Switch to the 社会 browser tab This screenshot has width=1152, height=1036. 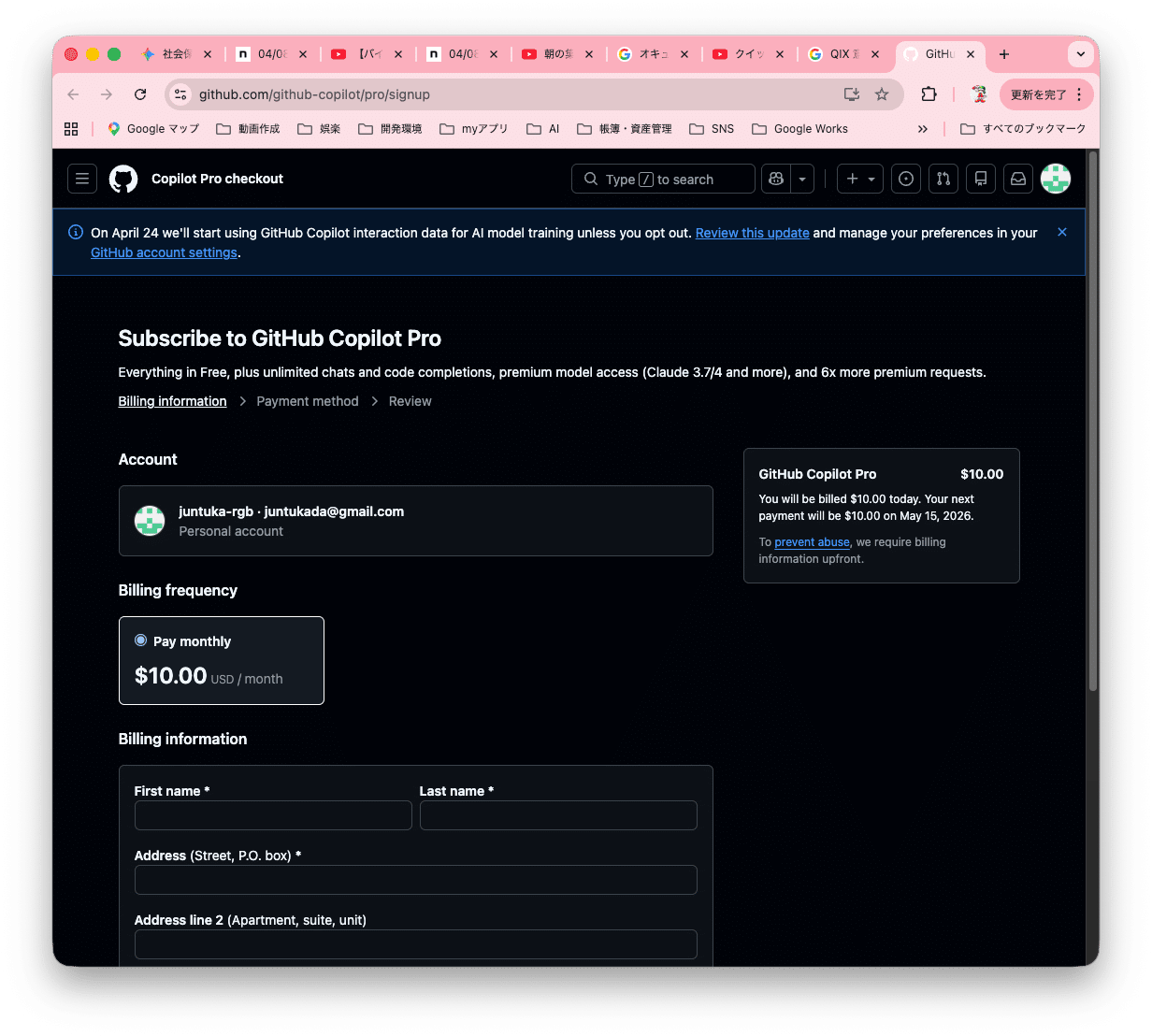pyautogui.click(x=176, y=54)
